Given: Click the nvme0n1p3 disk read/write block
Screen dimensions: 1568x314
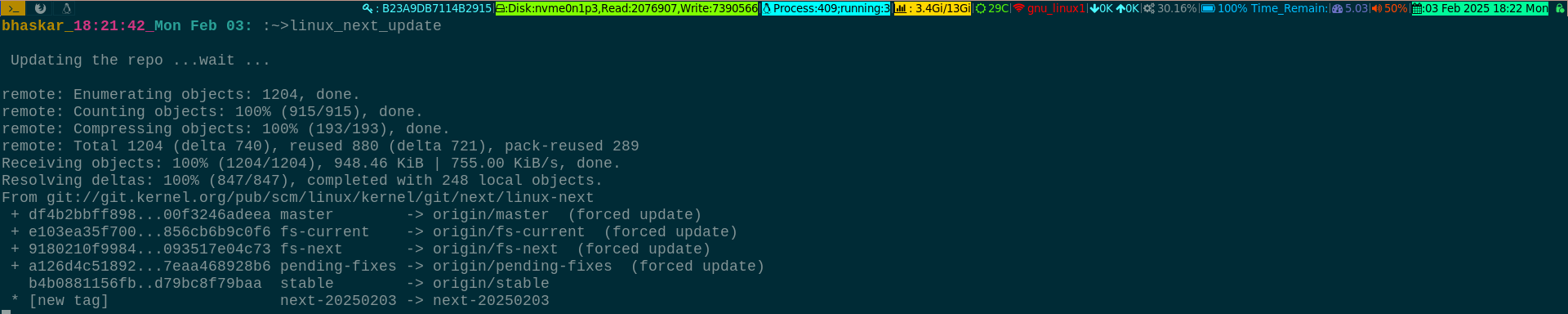Looking at the screenshot, I should pos(627,8).
